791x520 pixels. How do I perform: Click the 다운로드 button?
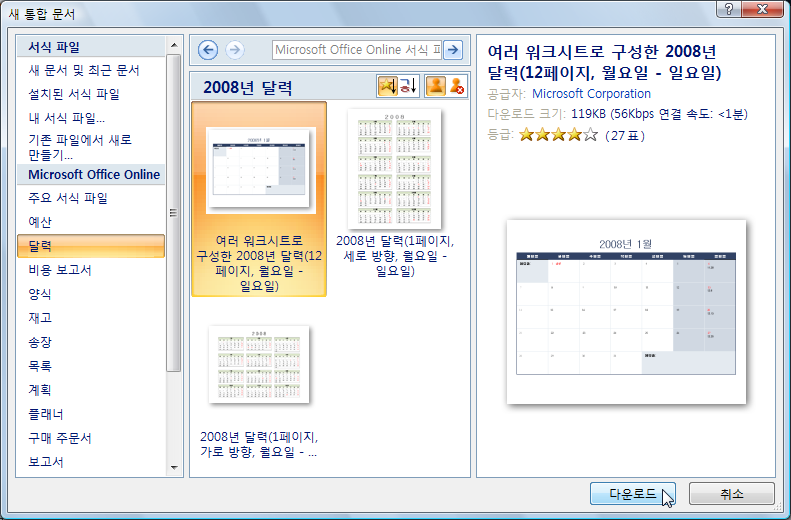633,494
